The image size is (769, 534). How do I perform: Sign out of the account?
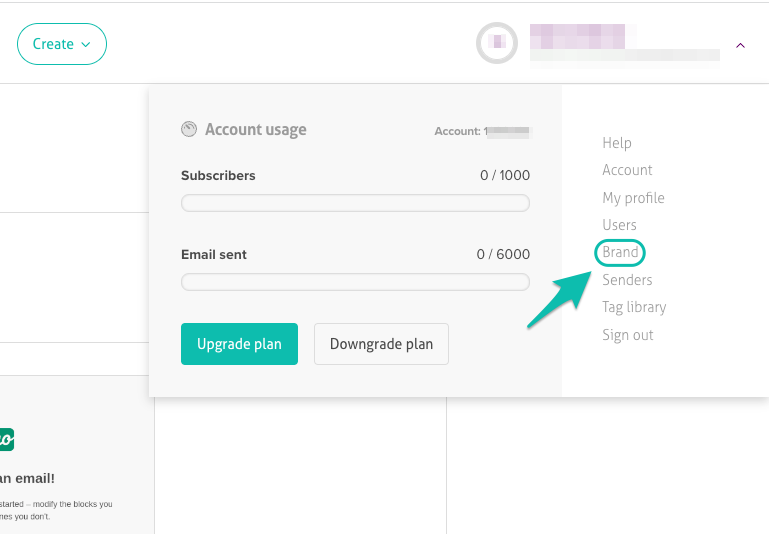point(628,335)
